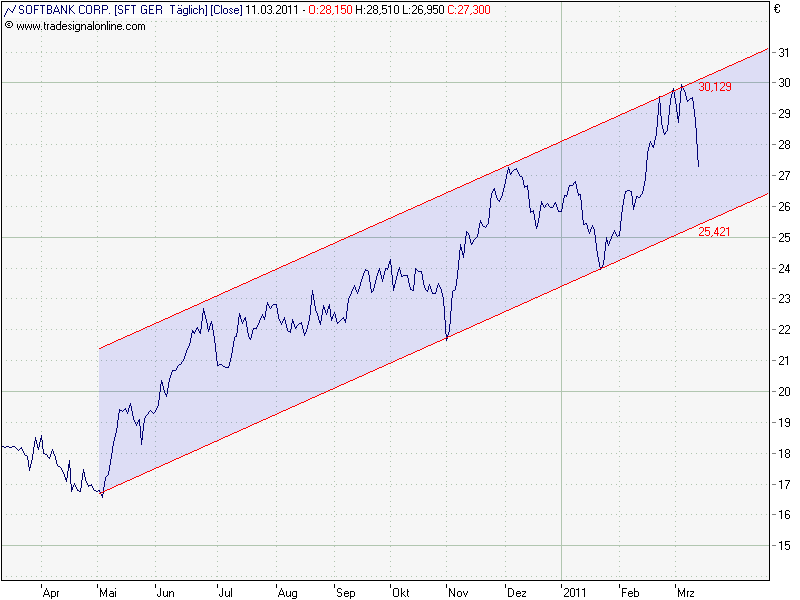Screen dimensions: 800x600
Task: Click the high value H:28,510
Action: tap(378, 10)
